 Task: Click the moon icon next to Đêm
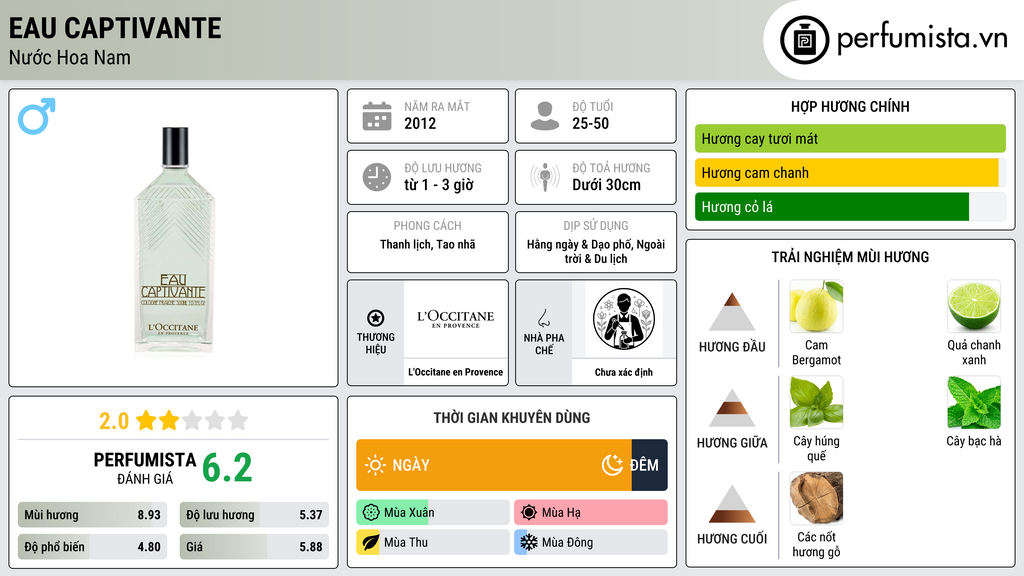[612, 465]
